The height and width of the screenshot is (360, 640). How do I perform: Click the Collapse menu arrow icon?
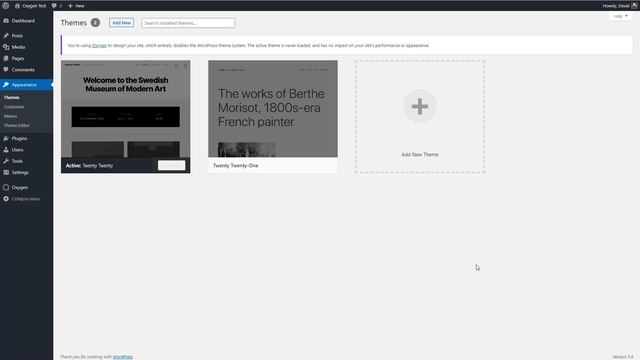(6, 199)
